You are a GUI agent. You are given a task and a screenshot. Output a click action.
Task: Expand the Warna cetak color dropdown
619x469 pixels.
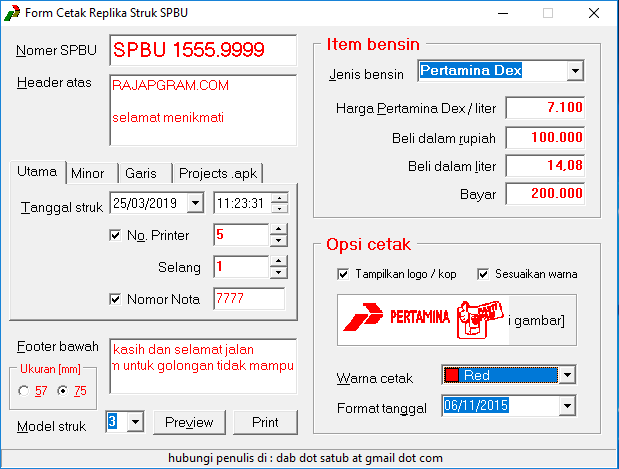(x=567, y=375)
